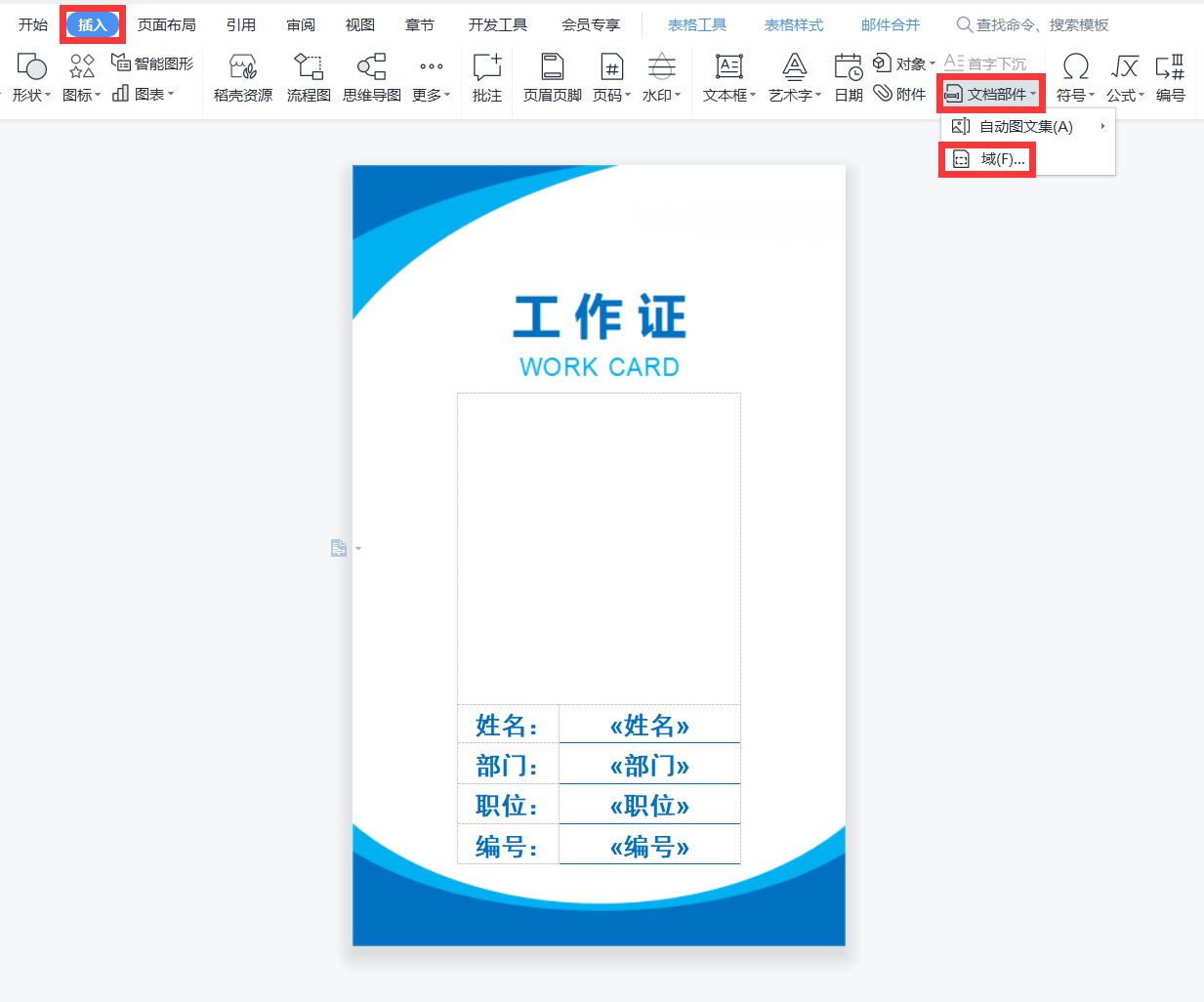Insert a mind map (思维导图)
This screenshot has height=1002, width=1204.
coord(372,77)
